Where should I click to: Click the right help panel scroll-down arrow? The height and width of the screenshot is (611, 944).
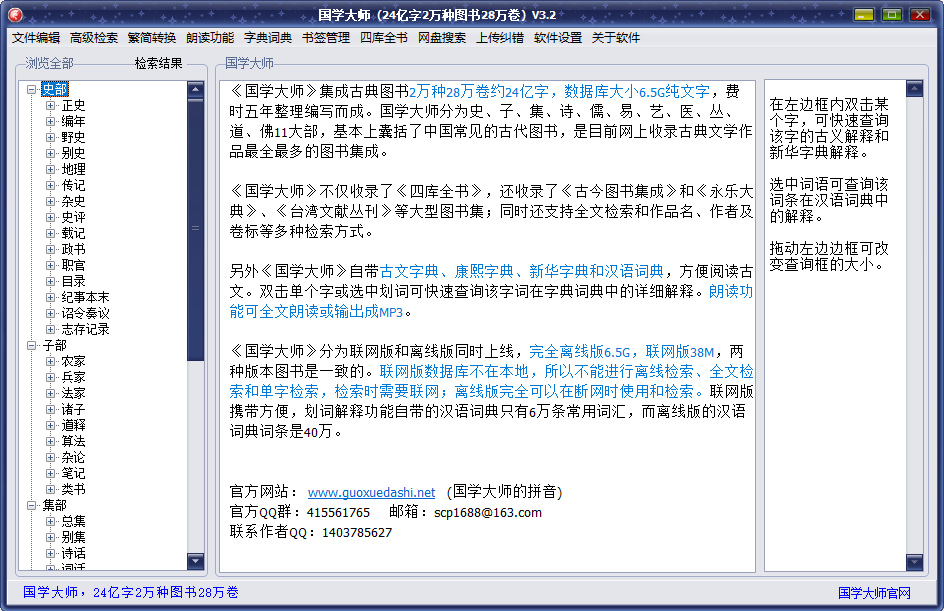914,562
